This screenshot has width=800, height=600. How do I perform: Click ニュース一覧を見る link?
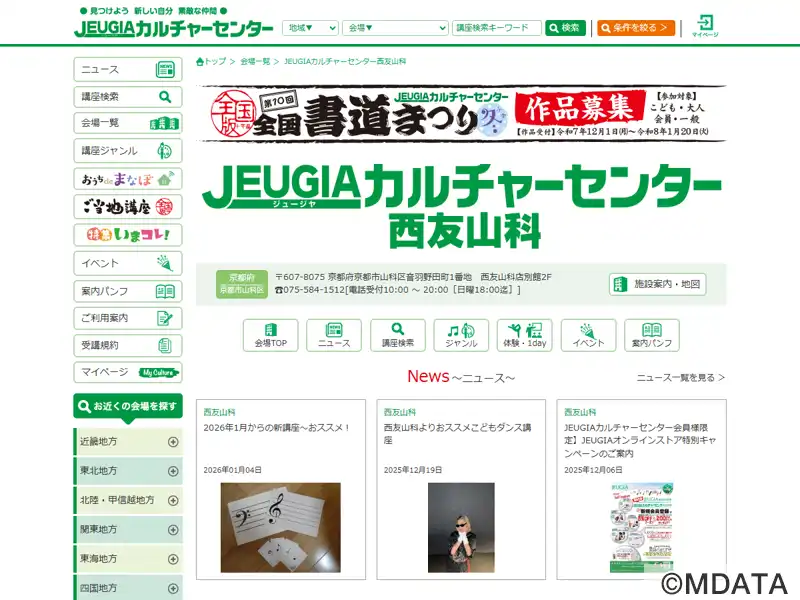681,378
